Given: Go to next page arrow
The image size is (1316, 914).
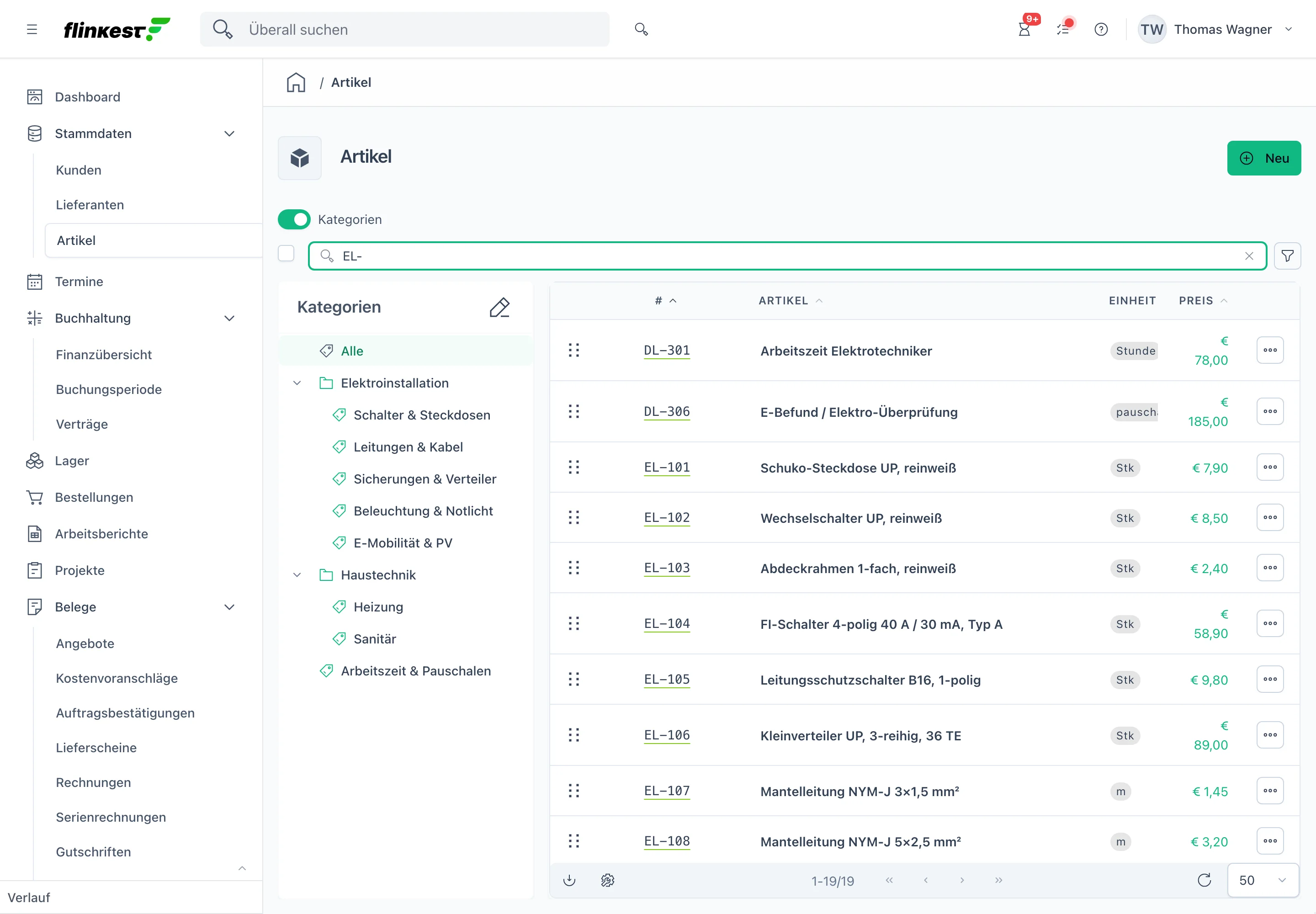Looking at the screenshot, I should 962,880.
